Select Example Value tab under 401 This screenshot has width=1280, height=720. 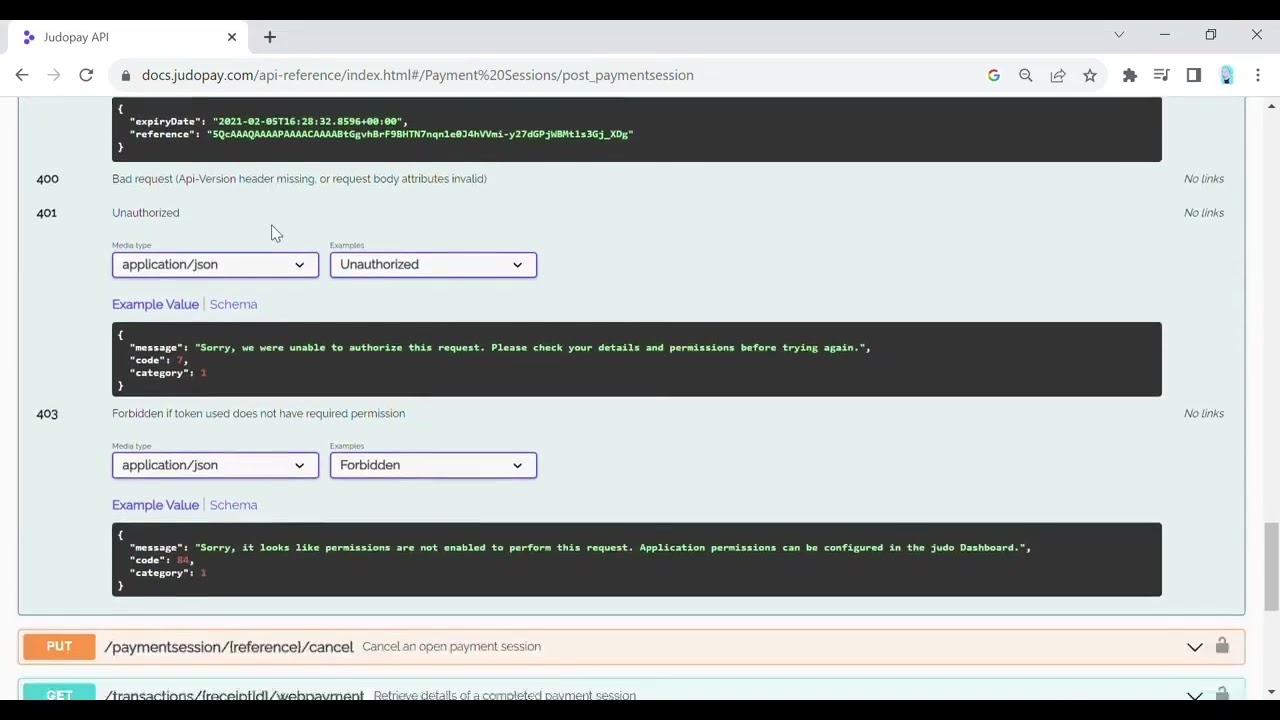click(155, 304)
